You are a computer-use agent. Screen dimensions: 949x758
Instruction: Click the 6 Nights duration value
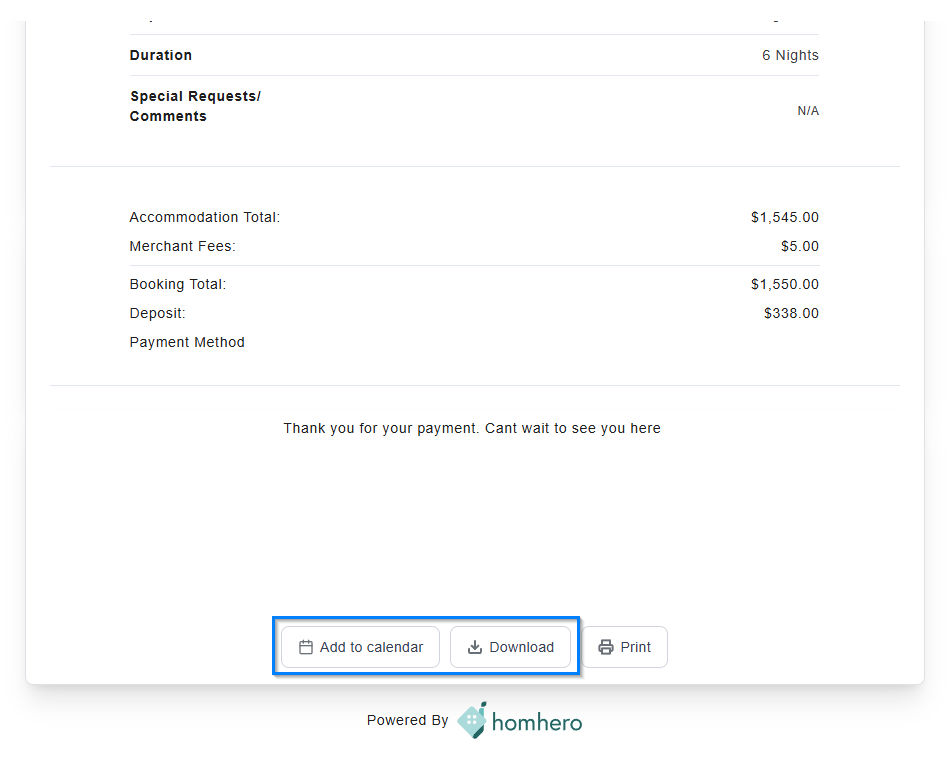(790, 55)
